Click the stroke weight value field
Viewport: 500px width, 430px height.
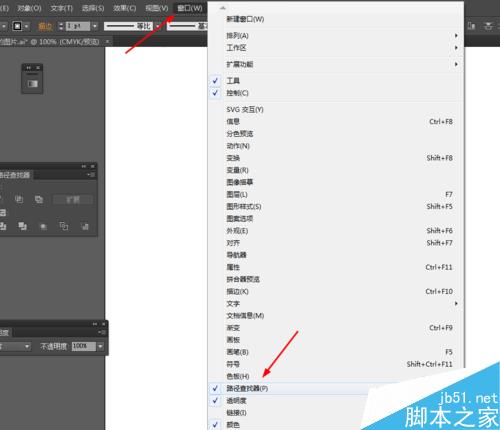[77, 26]
